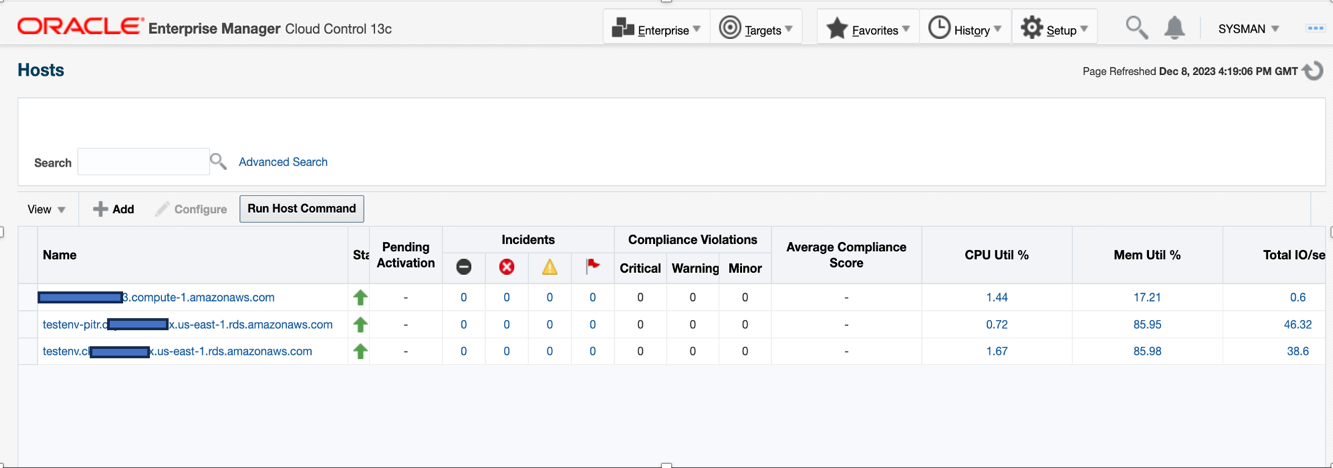Open the SYSMAN user dropdown
Image resolution: width=1333 pixels, height=468 pixels.
coord(1248,29)
